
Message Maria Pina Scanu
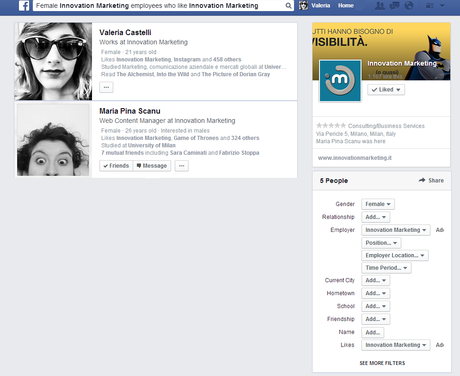[152, 166]
